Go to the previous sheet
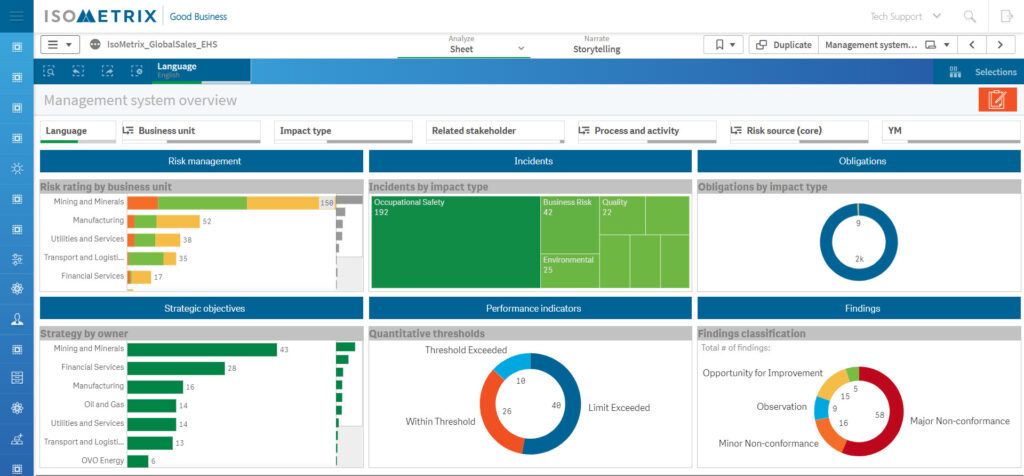The height and width of the screenshot is (476, 1024). click(x=972, y=44)
